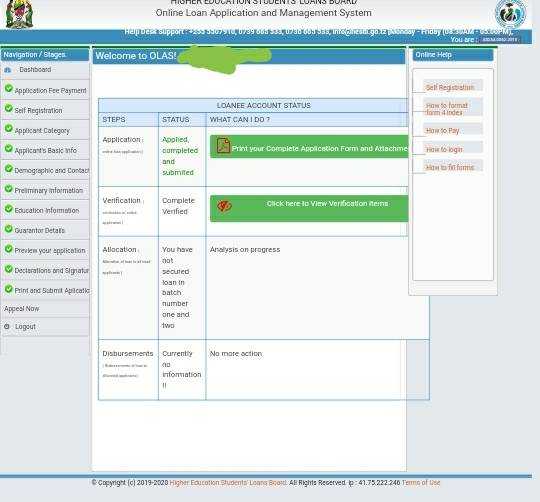Open How to format form 4 index help
540x502 pixels.
tap(447, 109)
